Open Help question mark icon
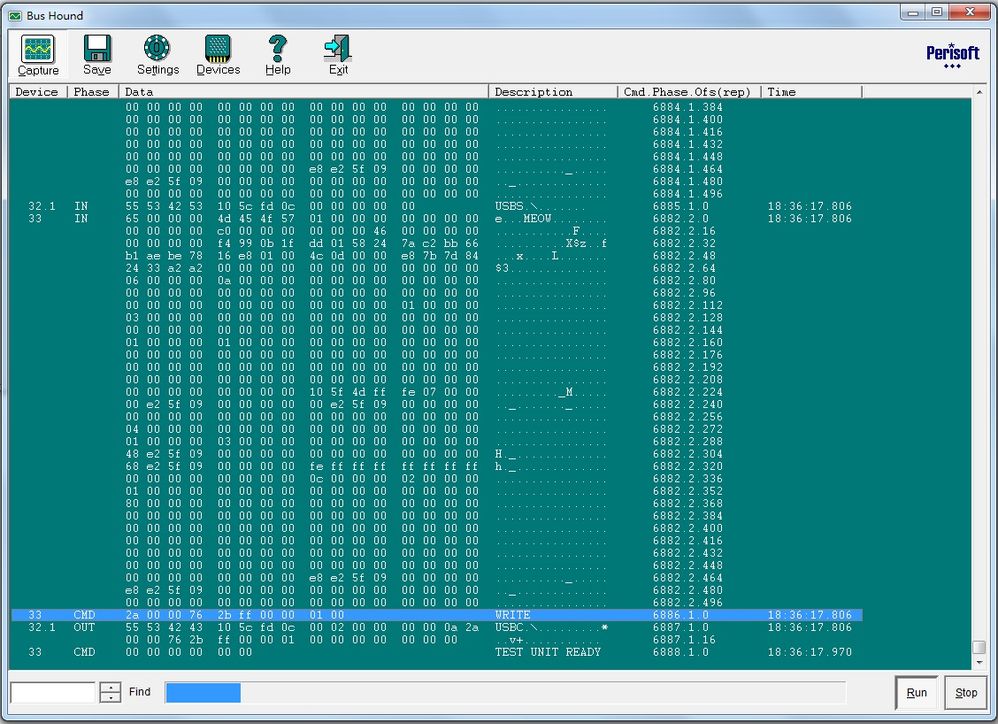This screenshot has height=724, width=998. [278, 48]
